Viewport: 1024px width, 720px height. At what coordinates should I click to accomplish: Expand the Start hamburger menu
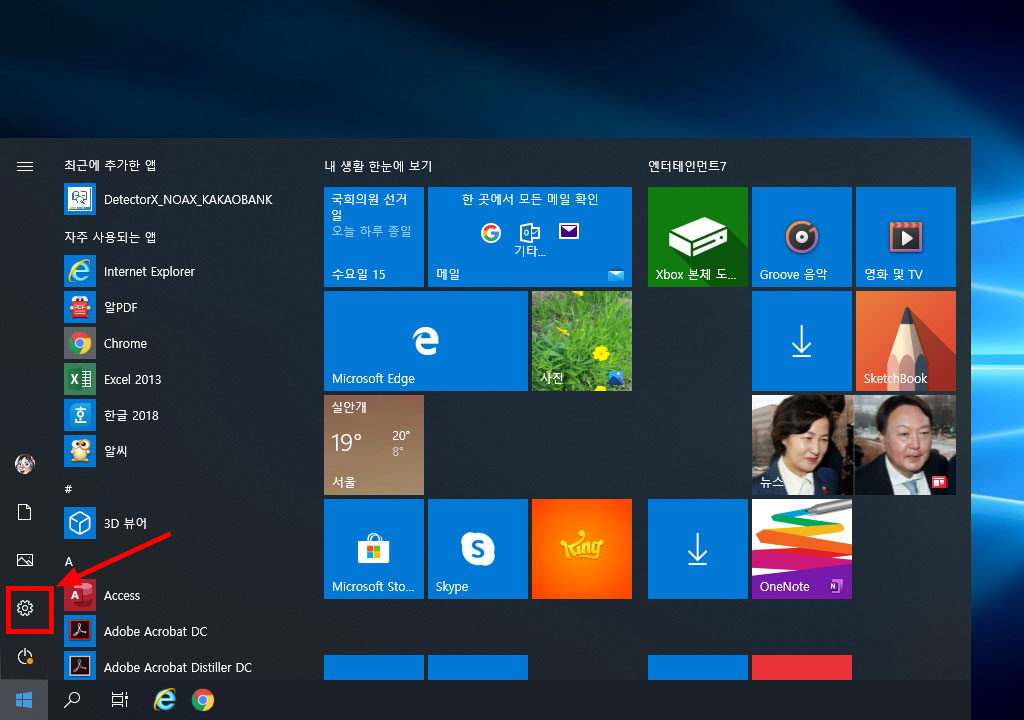[x=25, y=167]
